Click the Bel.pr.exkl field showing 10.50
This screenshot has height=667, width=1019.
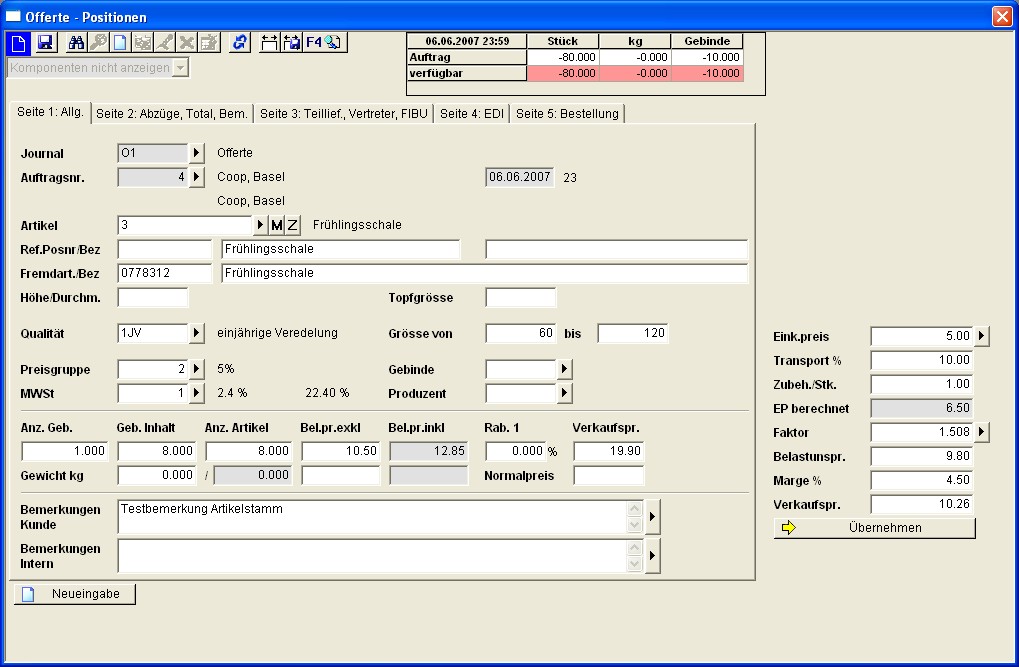pyautogui.click(x=341, y=451)
